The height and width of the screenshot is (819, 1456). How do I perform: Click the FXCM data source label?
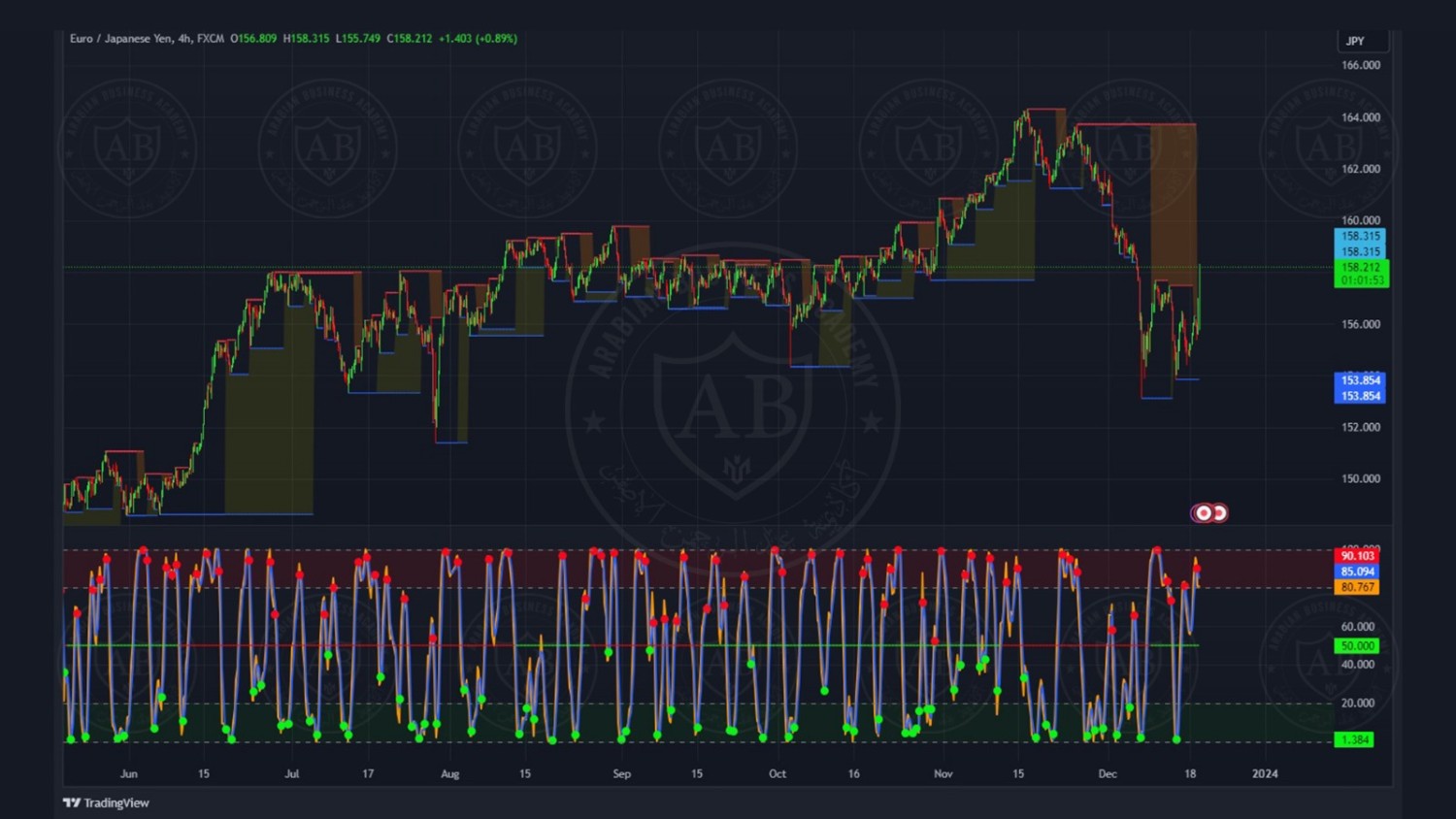[x=211, y=39]
